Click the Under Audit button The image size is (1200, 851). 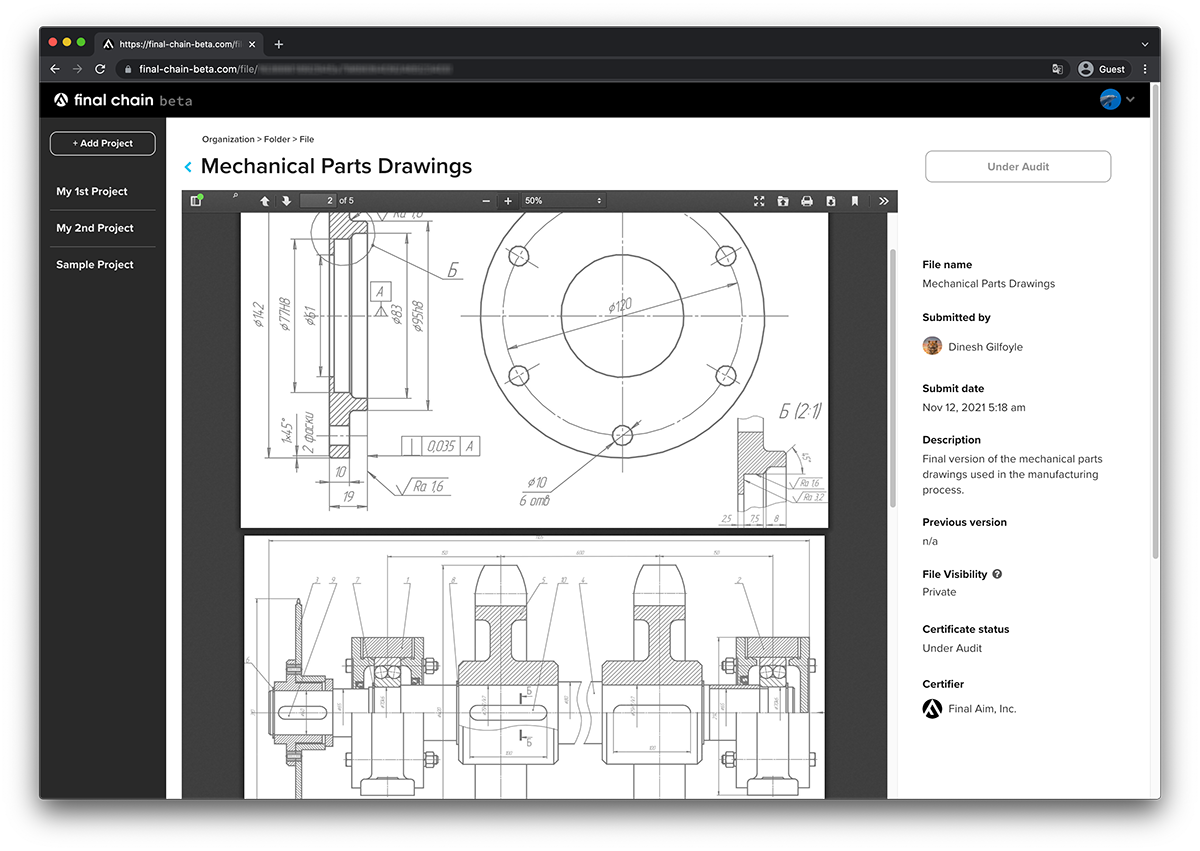point(1018,167)
